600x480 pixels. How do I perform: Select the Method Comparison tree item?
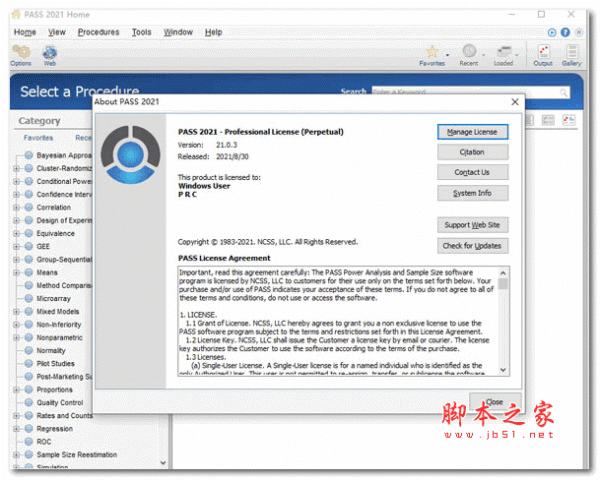point(64,285)
